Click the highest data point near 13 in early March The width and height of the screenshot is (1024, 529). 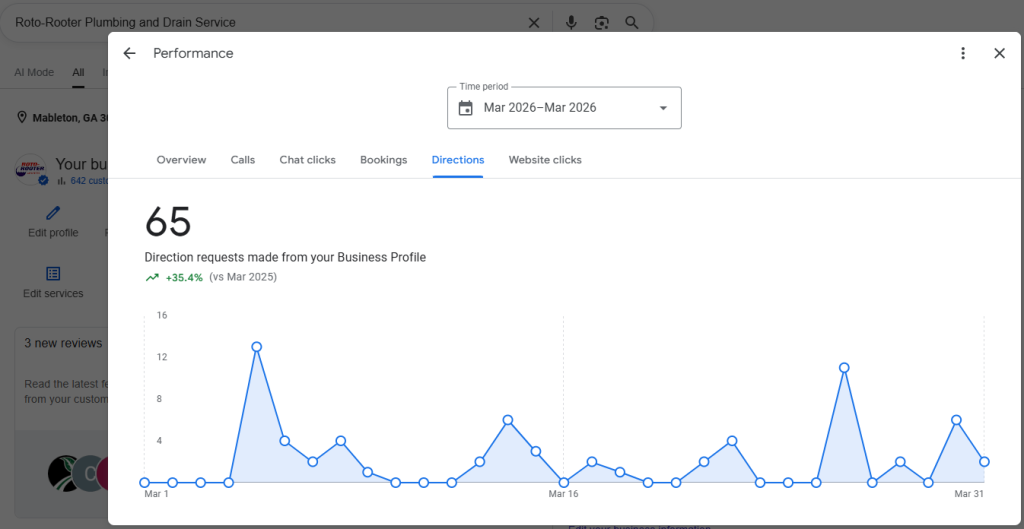pyautogui.click(x=257, y=347)
